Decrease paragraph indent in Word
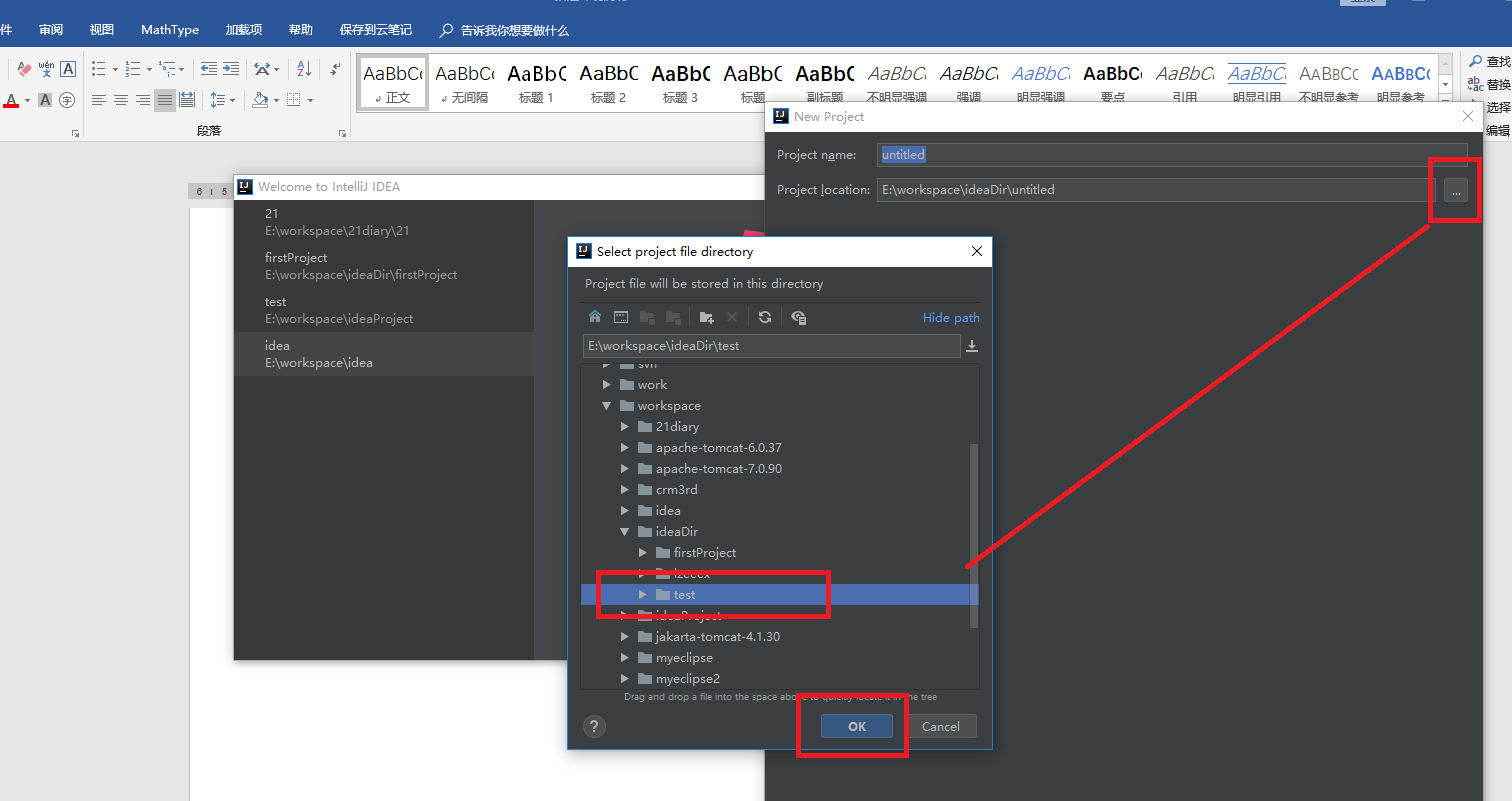Image resolution: width=1512 pixels, height=801 pixels. pos(208,69)
